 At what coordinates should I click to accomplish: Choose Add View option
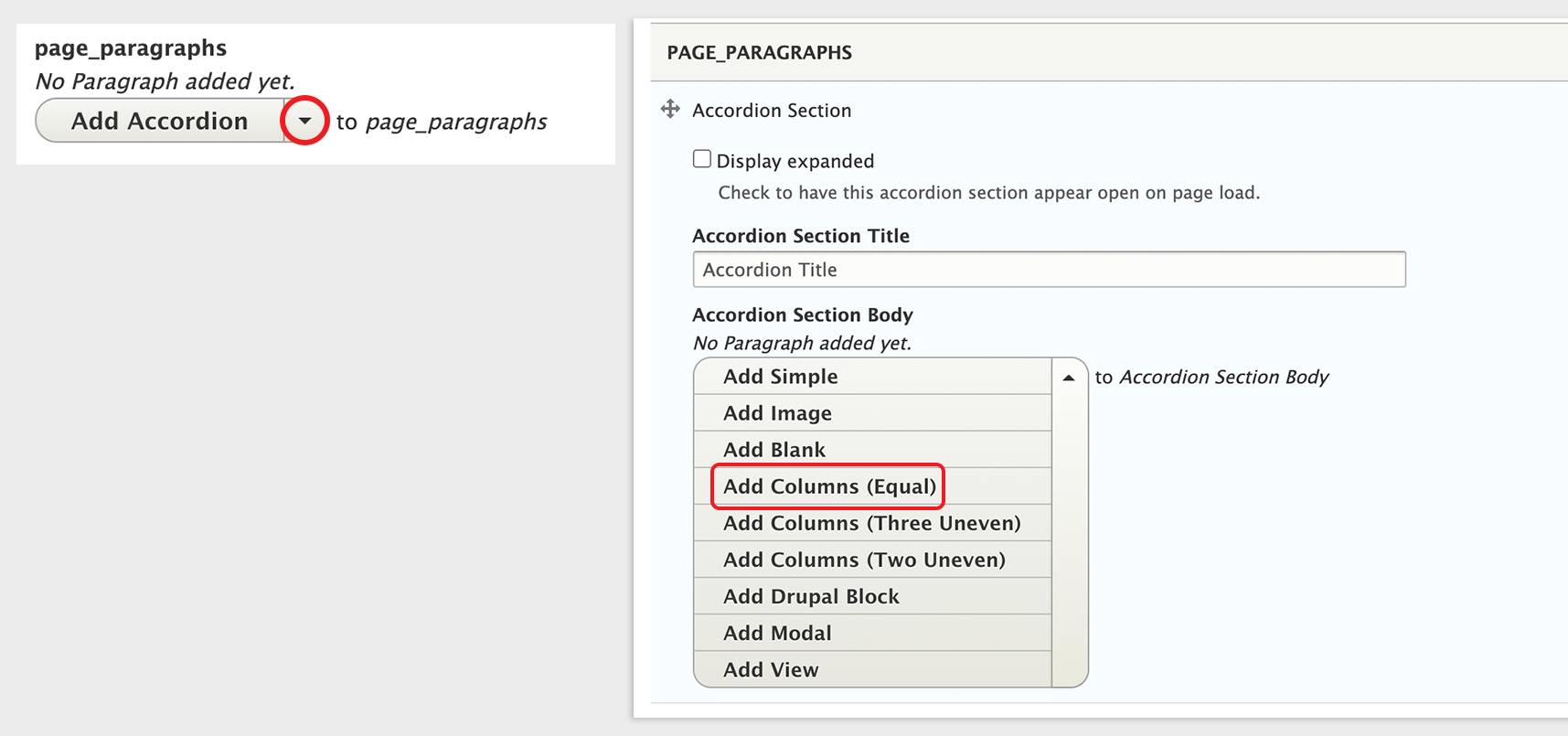point(873,669)
